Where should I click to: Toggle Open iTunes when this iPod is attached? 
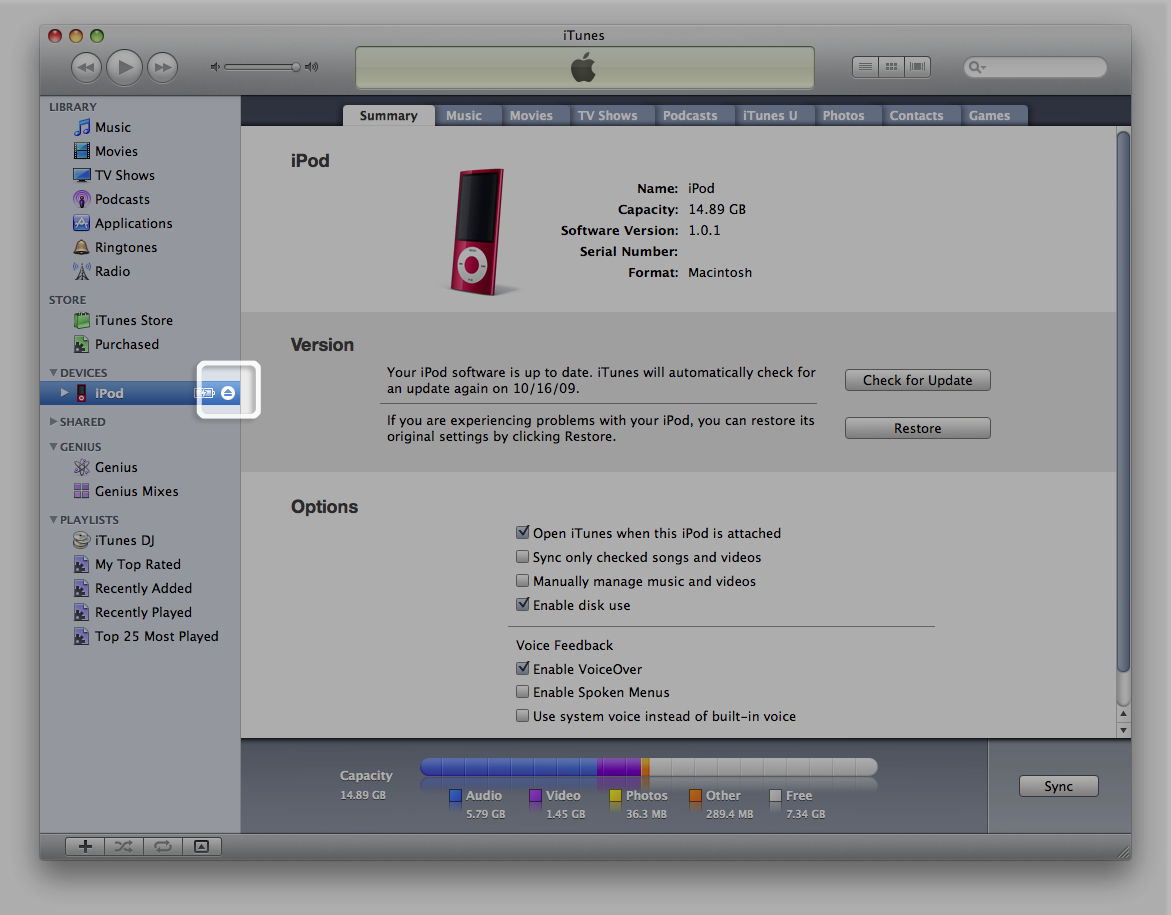pyautogui.click(x=523, y=533)
